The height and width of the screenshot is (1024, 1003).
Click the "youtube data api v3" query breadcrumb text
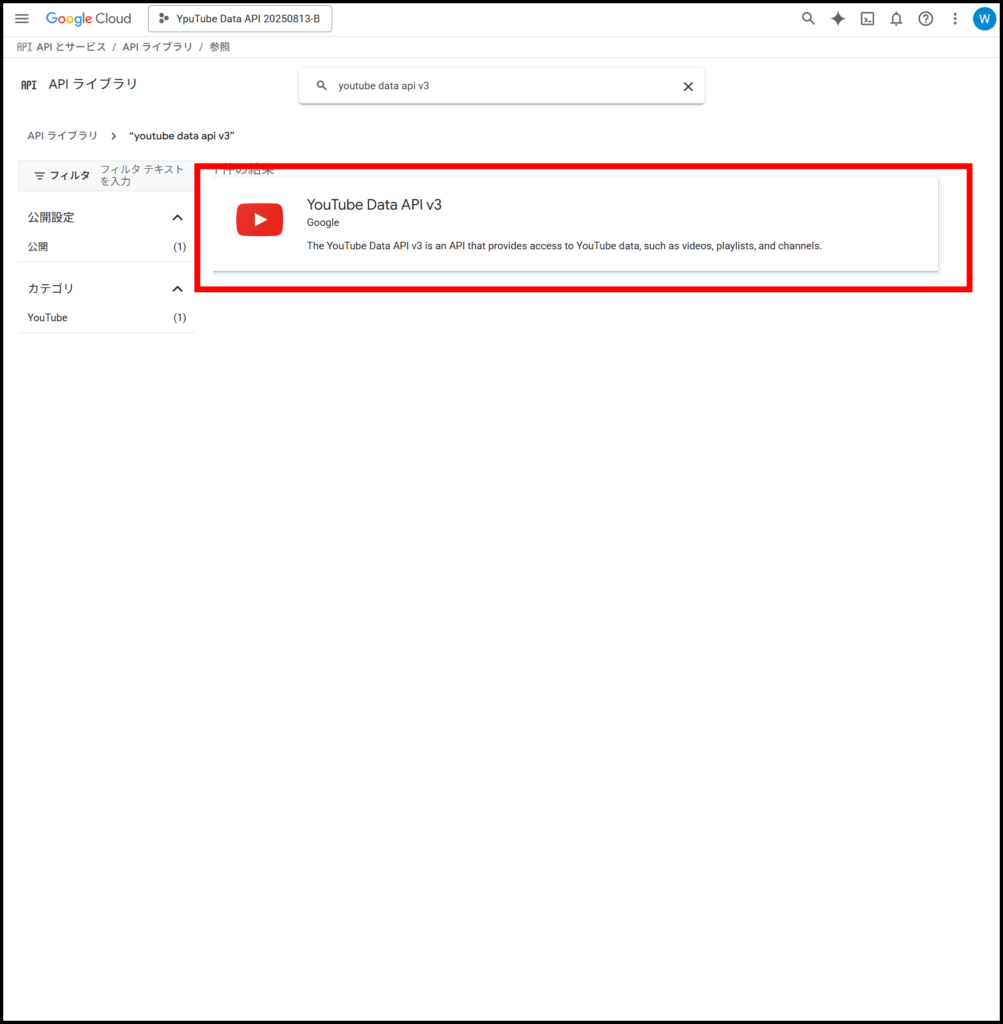point(182,136)
